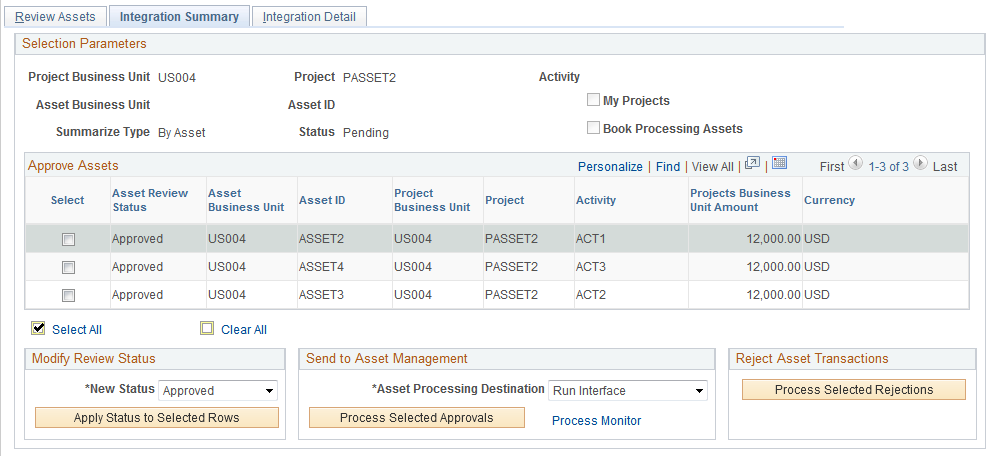Toggle the Book Processing Assets checkbox

[594, 128]
